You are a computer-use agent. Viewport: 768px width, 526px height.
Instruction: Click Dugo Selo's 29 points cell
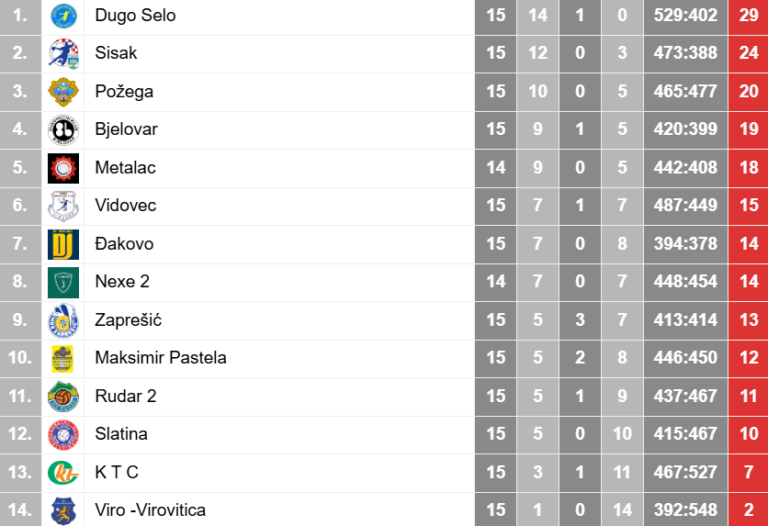coord(748,15)
